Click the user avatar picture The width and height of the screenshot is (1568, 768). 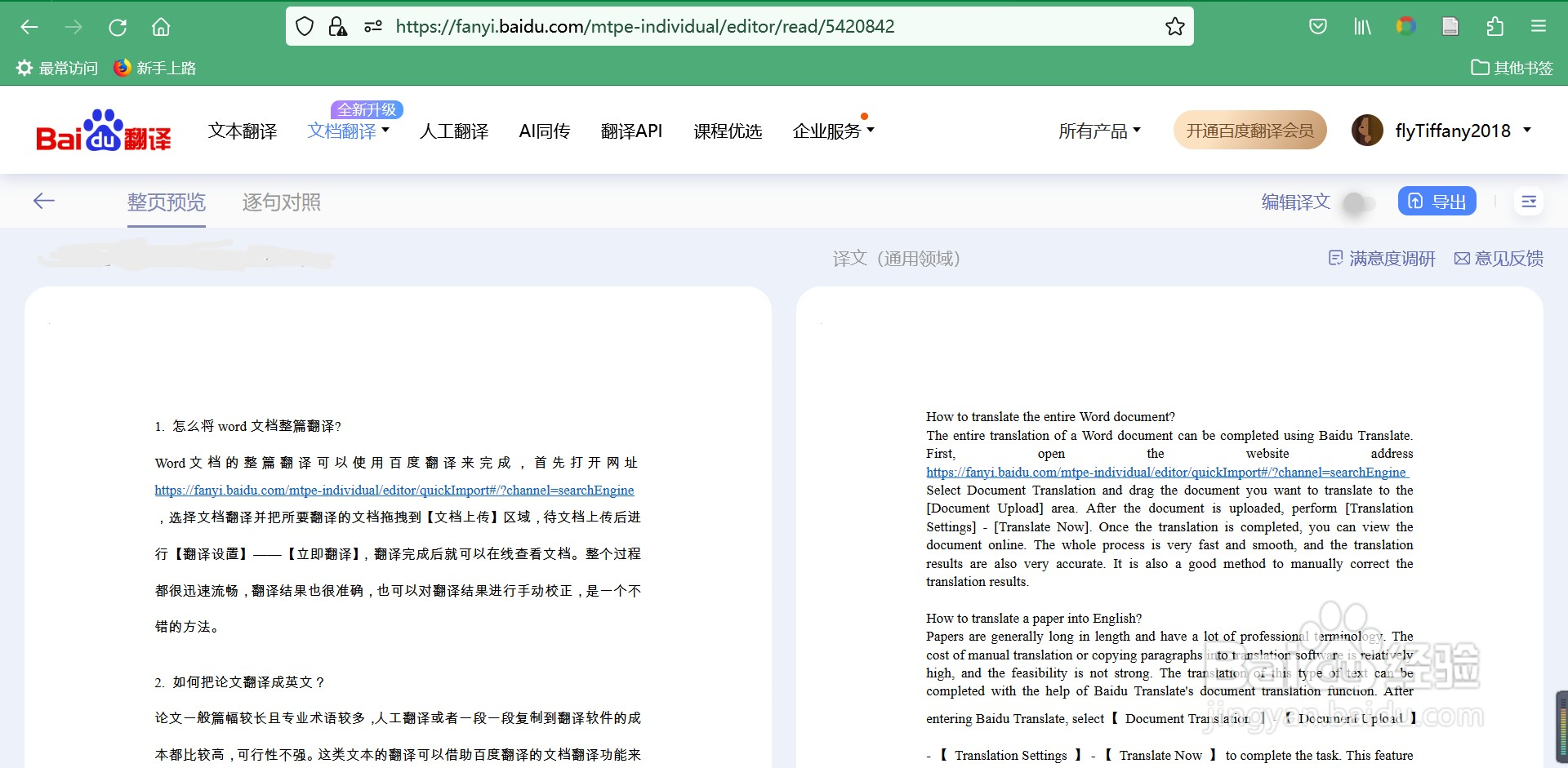pyautogui.click(x=1367, y=131)
